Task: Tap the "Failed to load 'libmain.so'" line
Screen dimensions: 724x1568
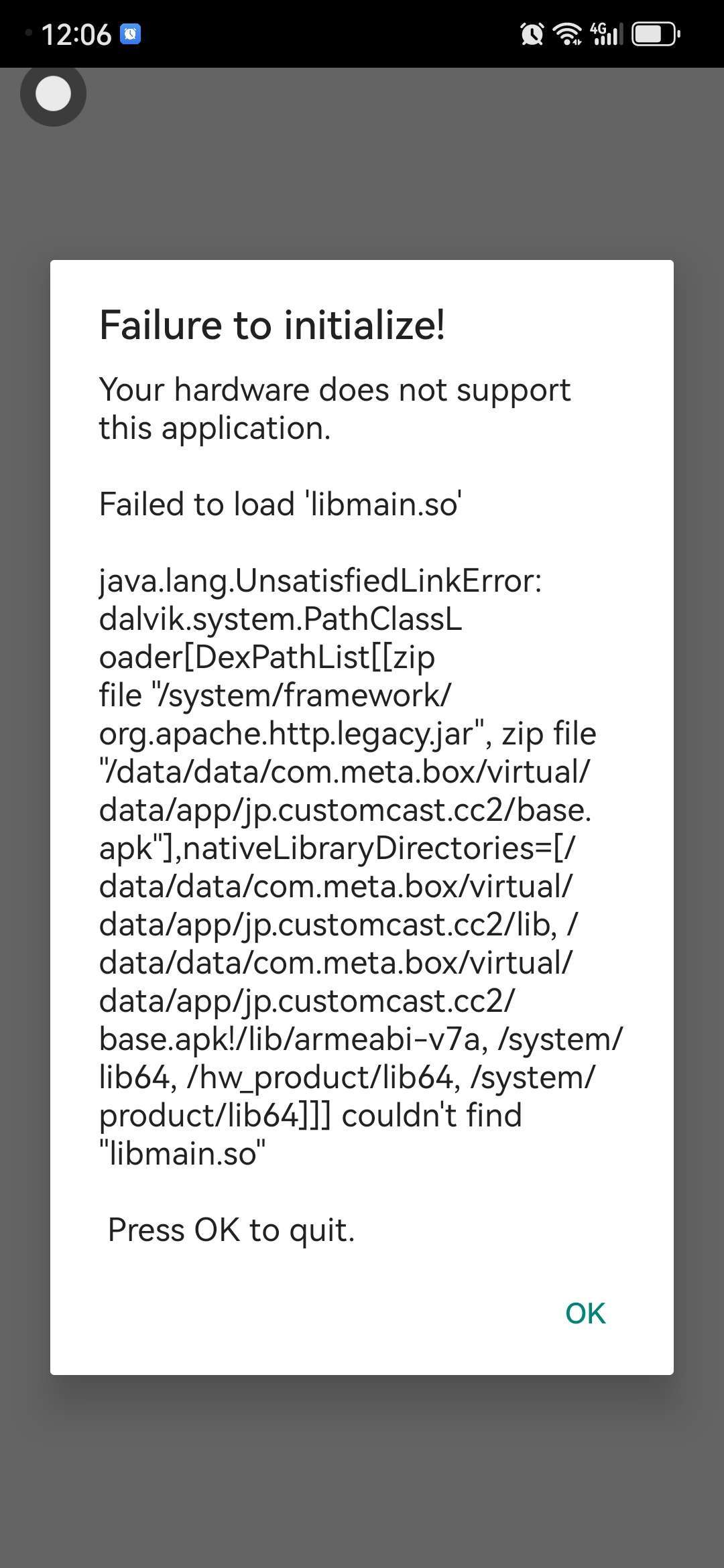Action: click(280, 504)
